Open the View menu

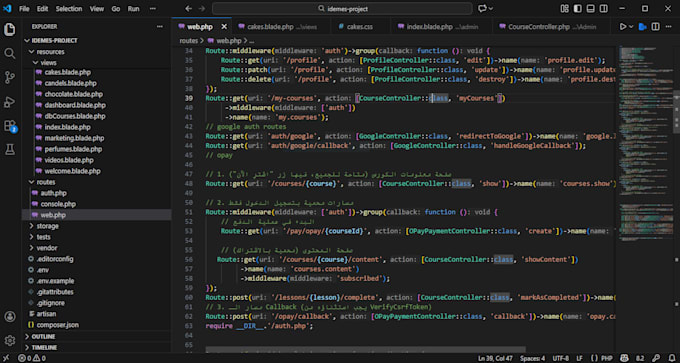click(97, 9)
